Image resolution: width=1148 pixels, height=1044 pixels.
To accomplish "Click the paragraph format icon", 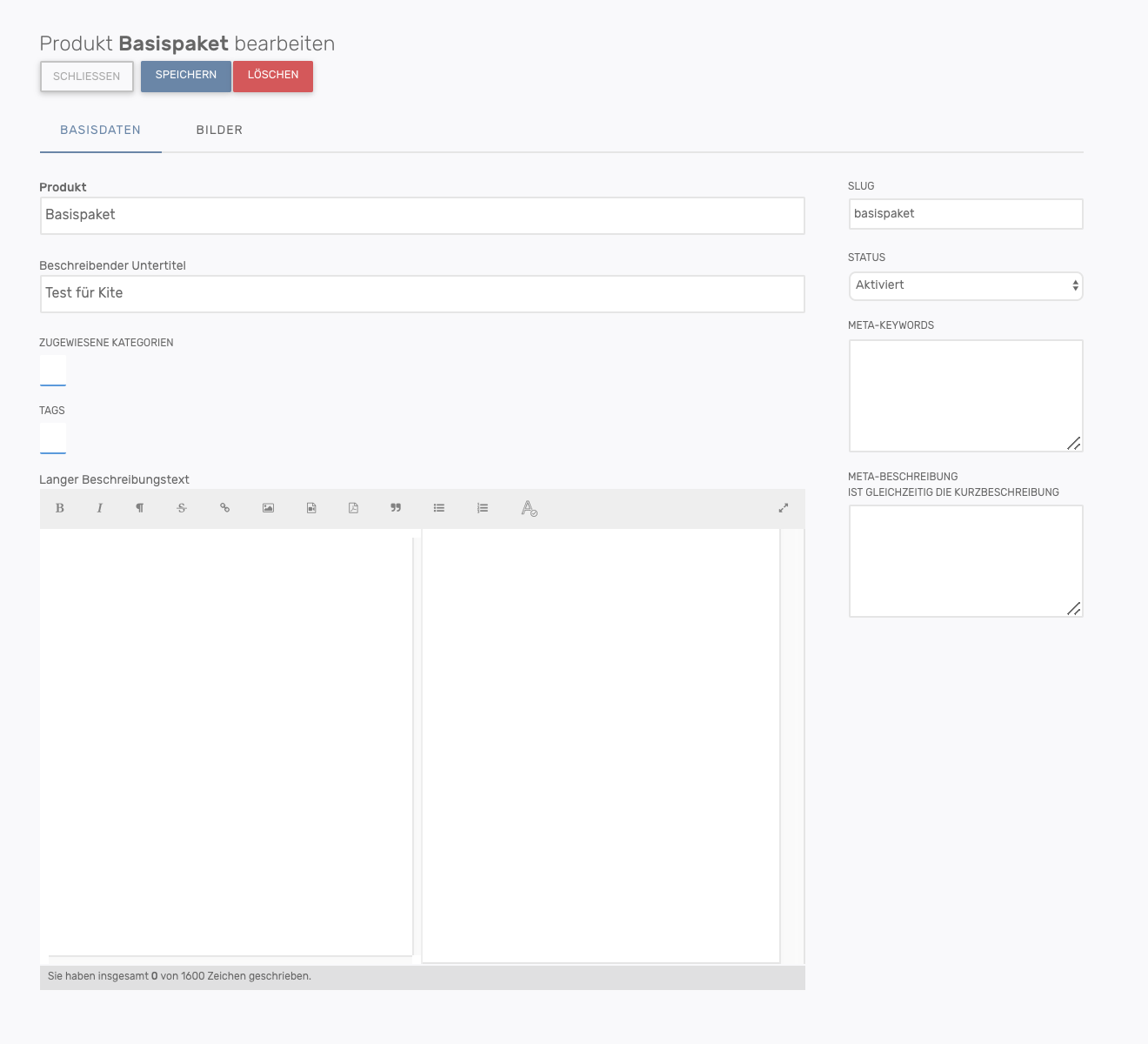I will (139, 508).
